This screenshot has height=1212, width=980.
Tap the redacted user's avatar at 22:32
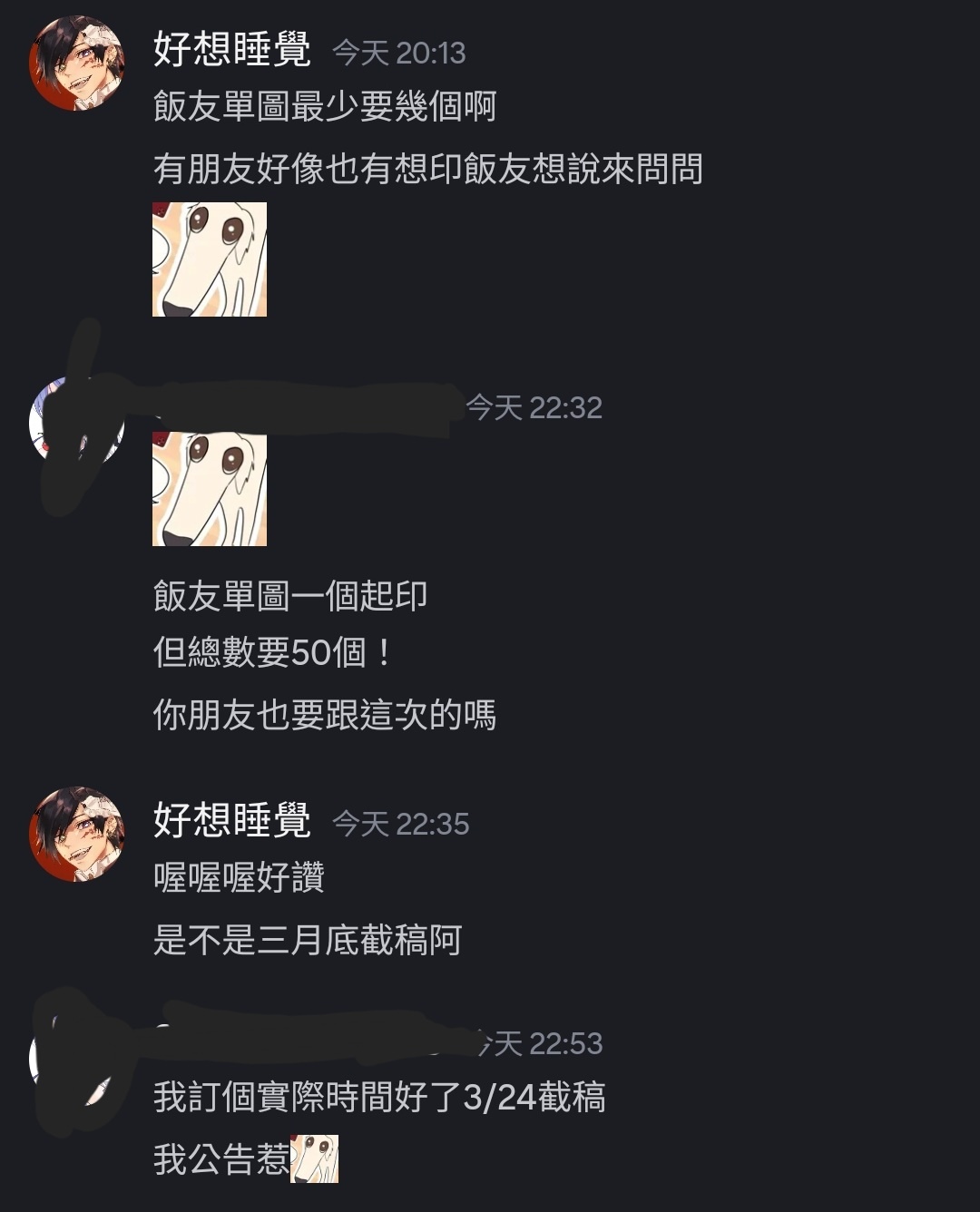[77, 419]
